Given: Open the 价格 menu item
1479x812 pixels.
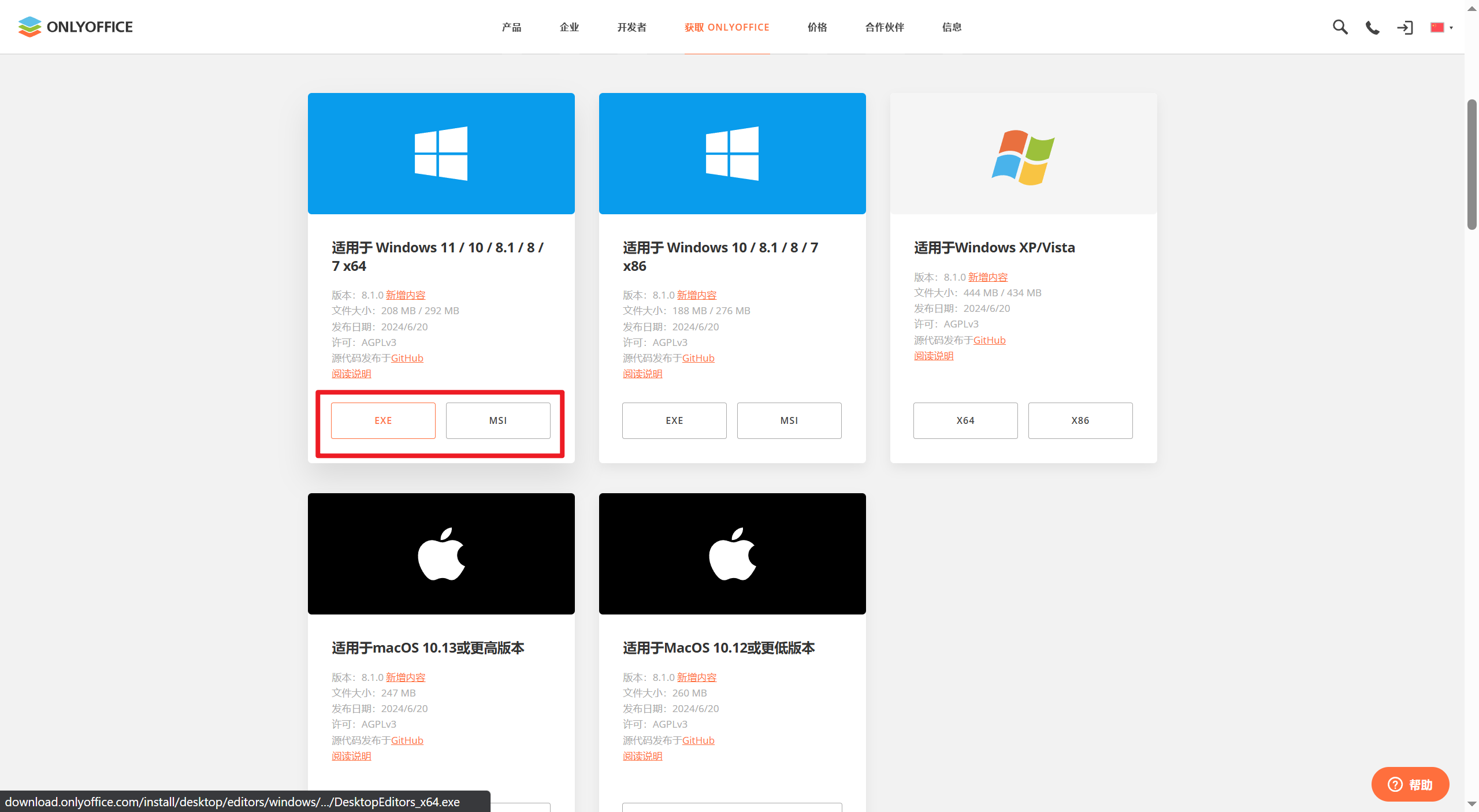Looking at the screenshot, I should click(x=817, y=27).
